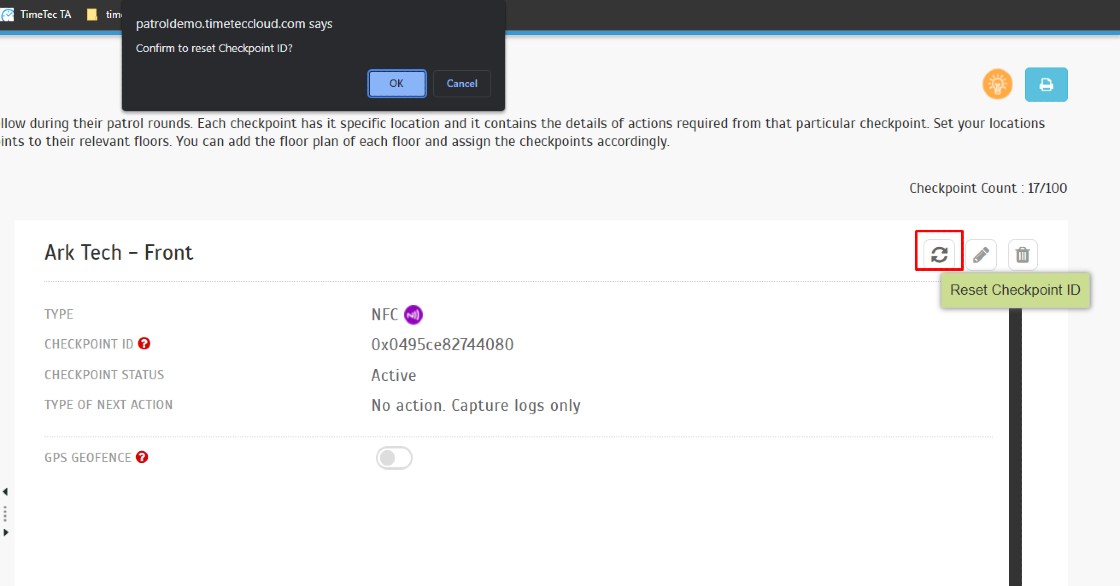Open the yellow bookmark folder

(x=93, y=14)
